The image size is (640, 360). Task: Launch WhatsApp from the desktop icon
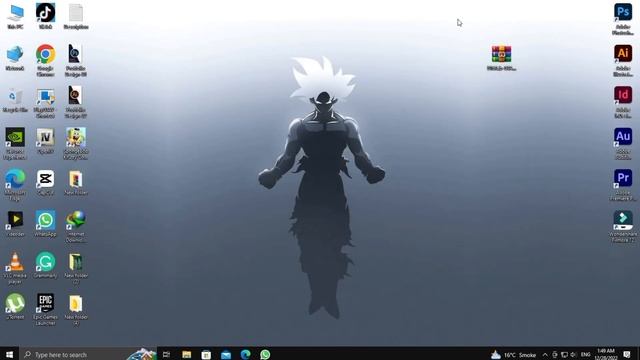pyautogui.click(x=45, y=224)
